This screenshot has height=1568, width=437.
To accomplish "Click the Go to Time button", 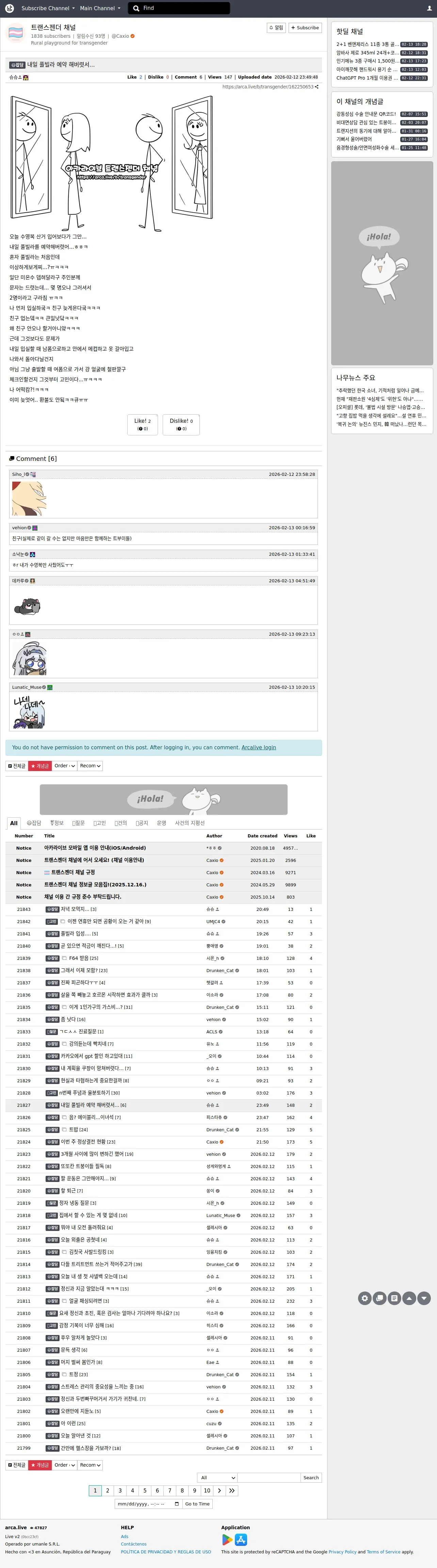I will click(197, 1504).
